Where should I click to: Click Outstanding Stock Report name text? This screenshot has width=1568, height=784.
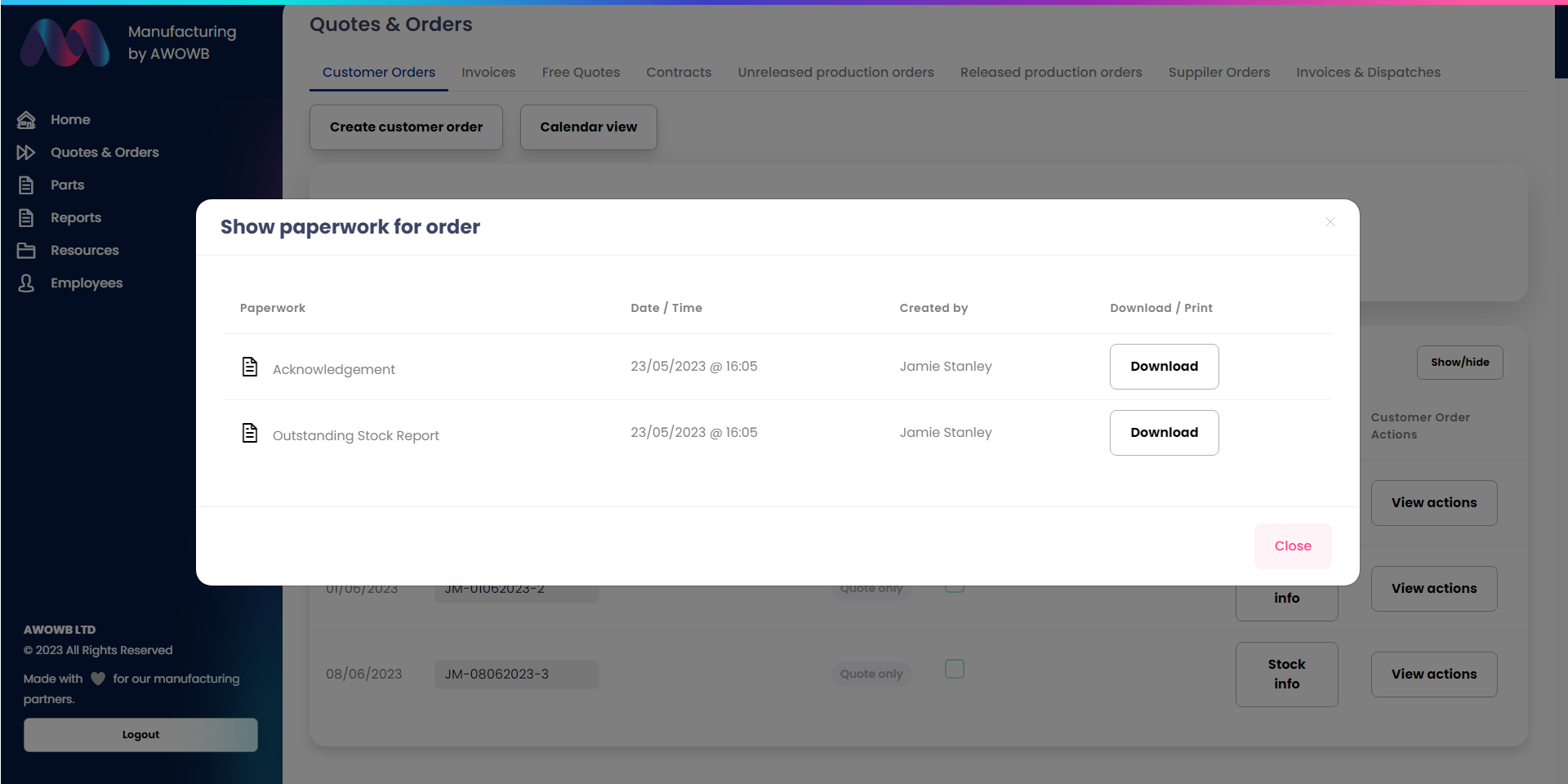click(355, 436)
